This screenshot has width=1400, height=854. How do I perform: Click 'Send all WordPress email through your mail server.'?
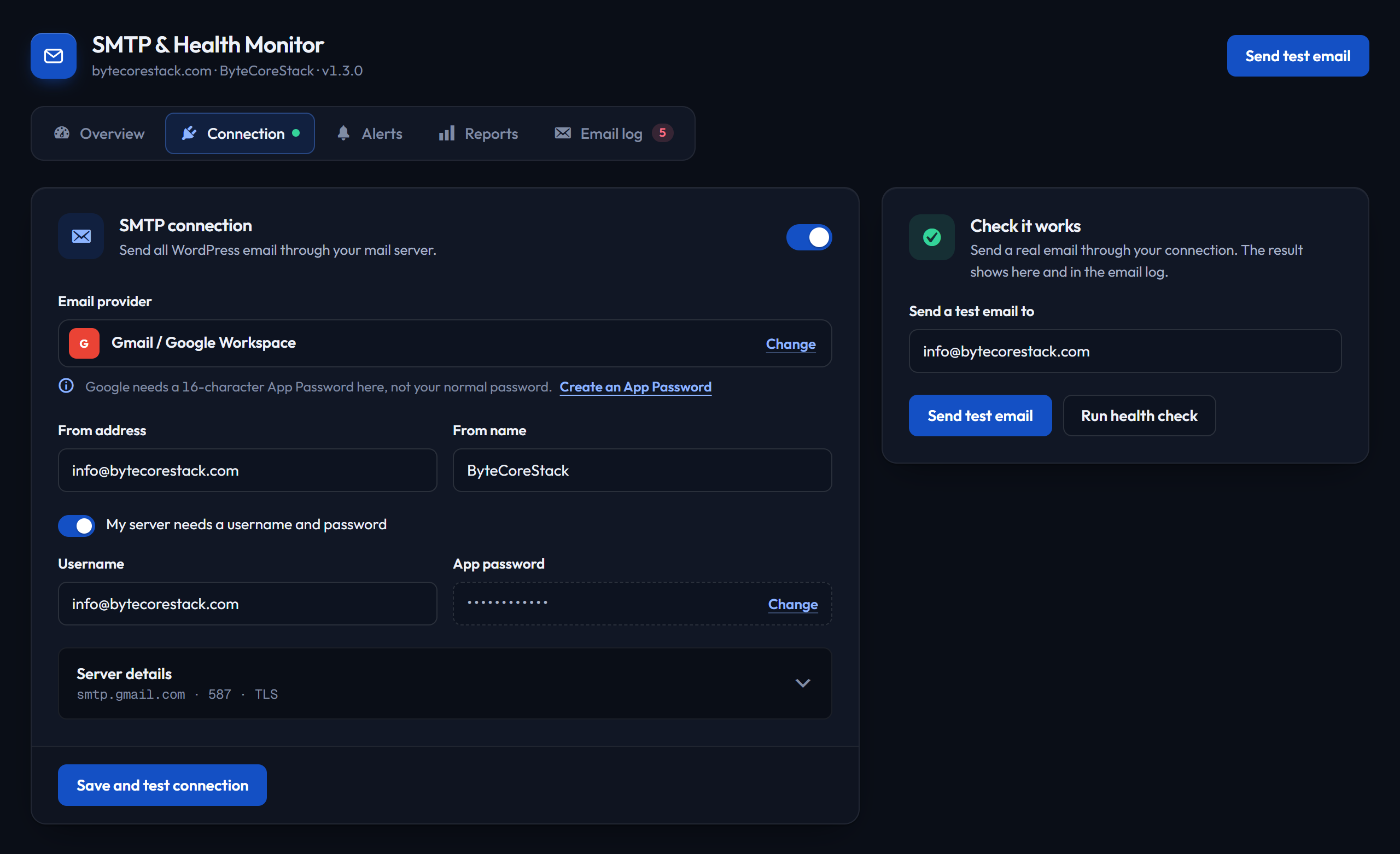coord(278,250)
